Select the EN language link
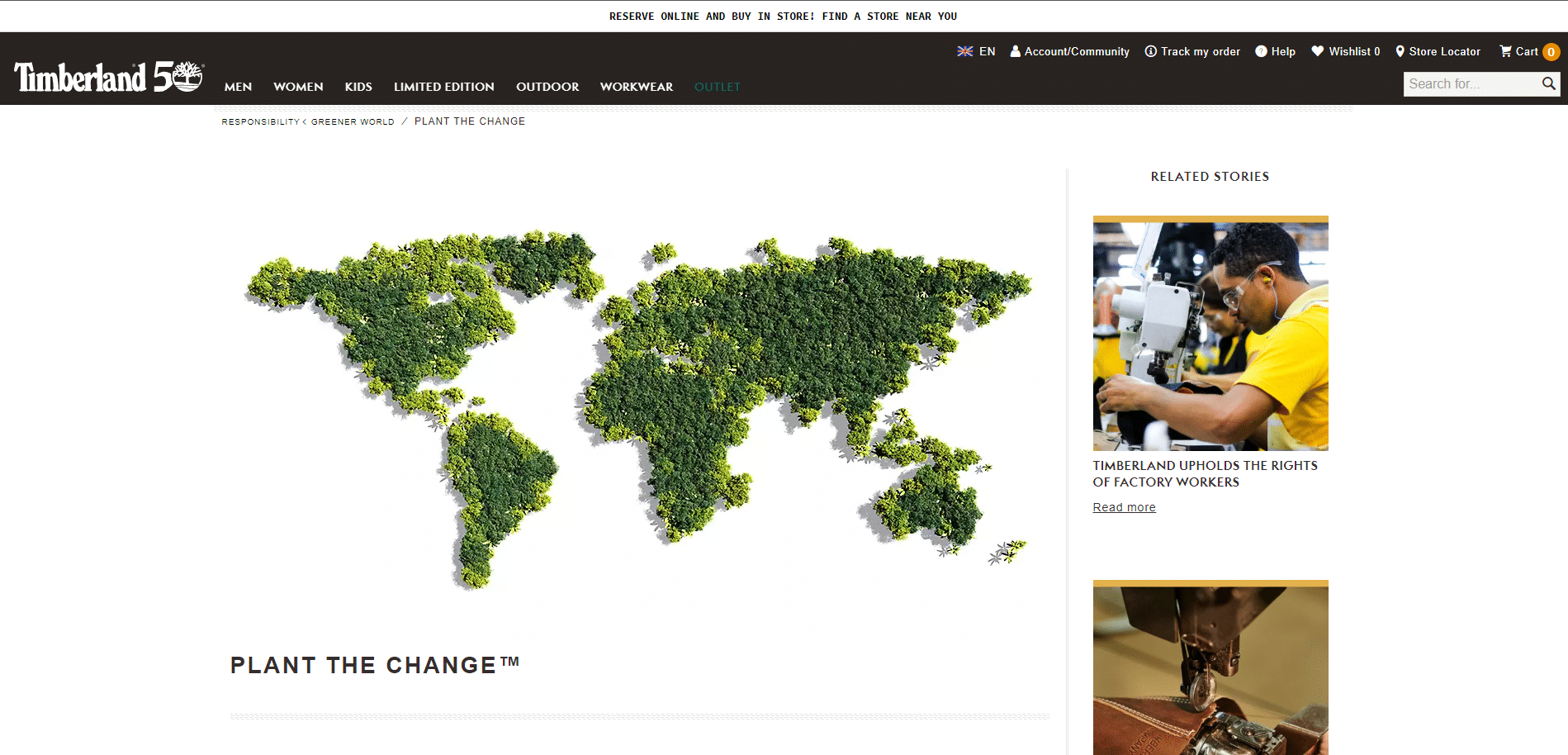Image resolution: width=1568 pixels, height=755 pixels. 987,51
